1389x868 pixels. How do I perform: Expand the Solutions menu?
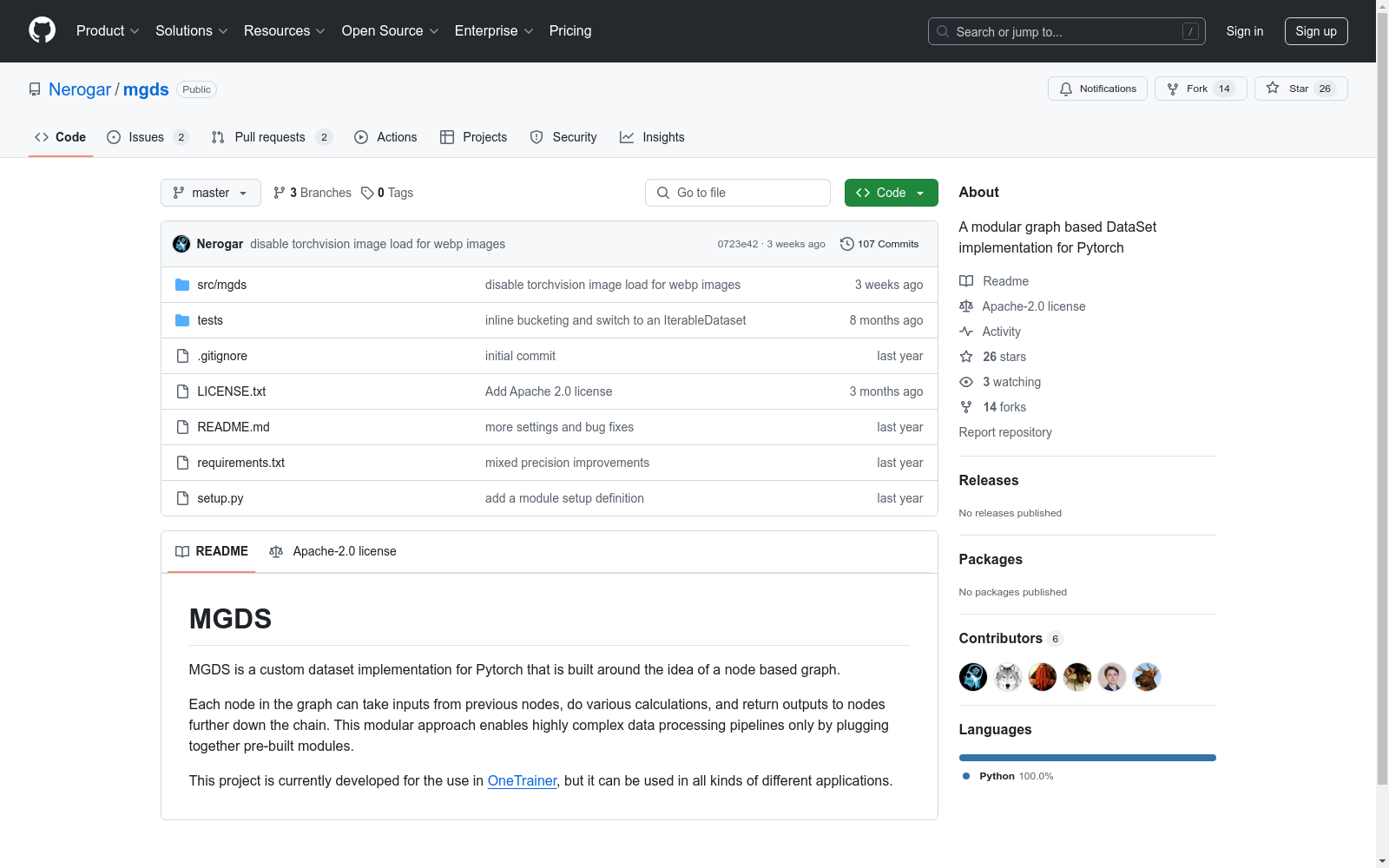[192, 31]
